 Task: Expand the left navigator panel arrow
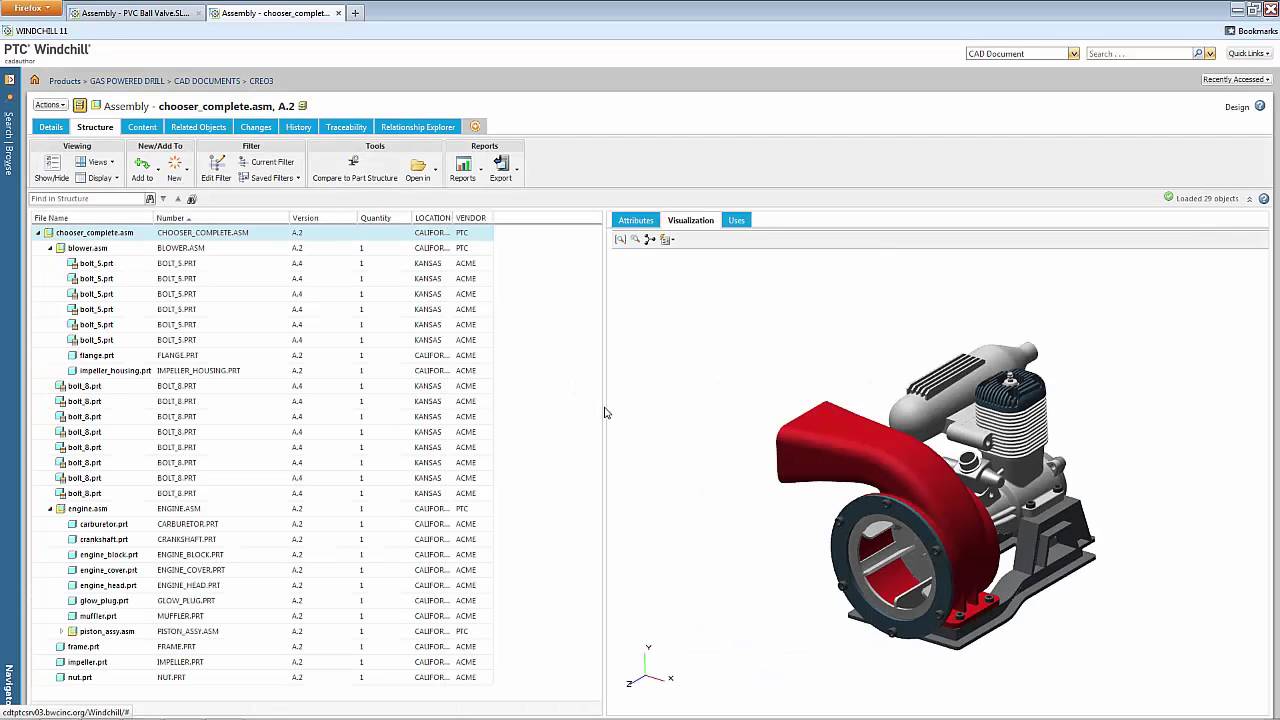(9, 79)
